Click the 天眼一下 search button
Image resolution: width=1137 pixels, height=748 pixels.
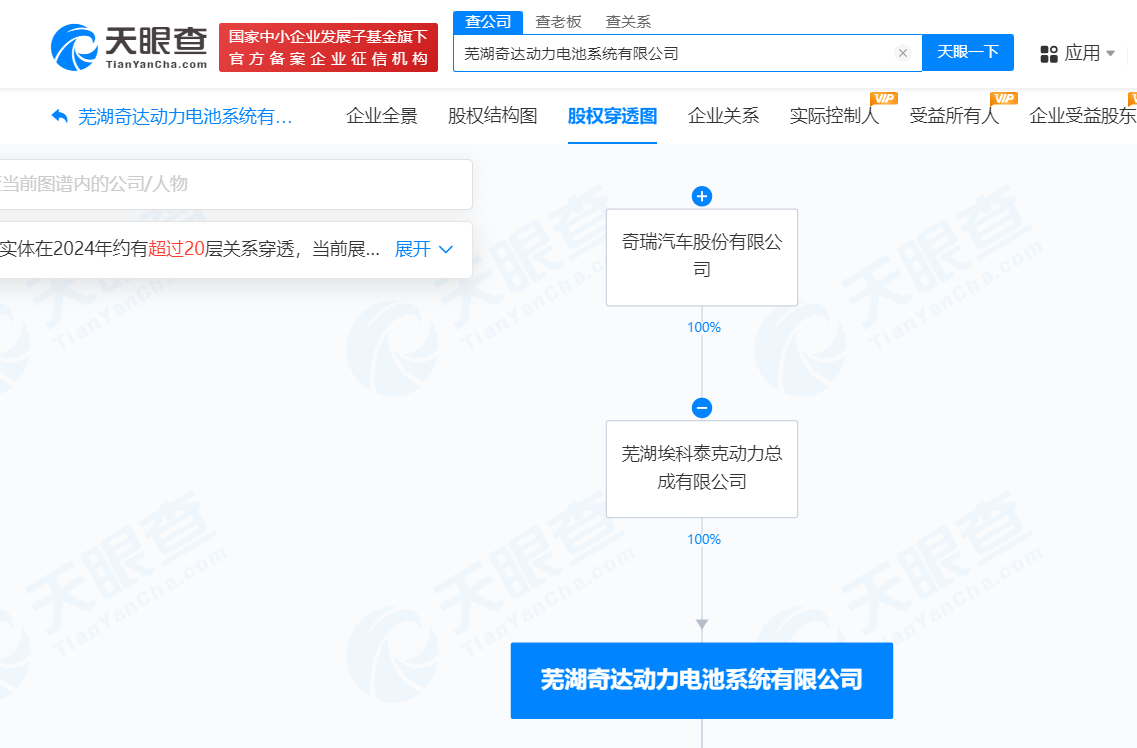967,53
